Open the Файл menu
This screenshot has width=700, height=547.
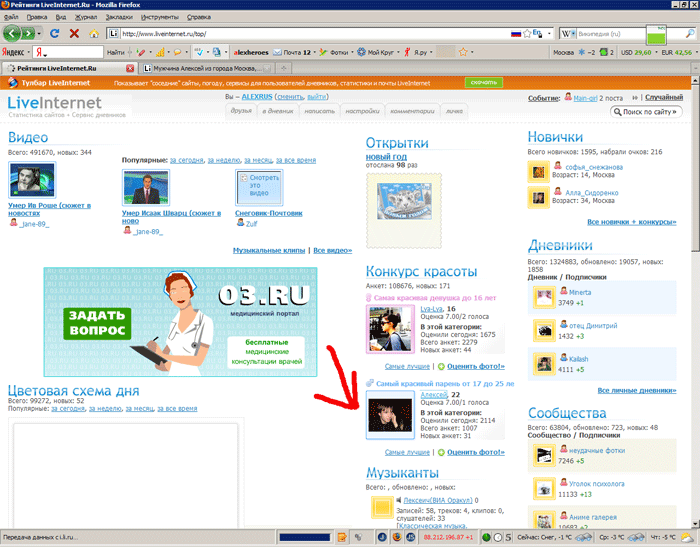(x=11, y=17)
